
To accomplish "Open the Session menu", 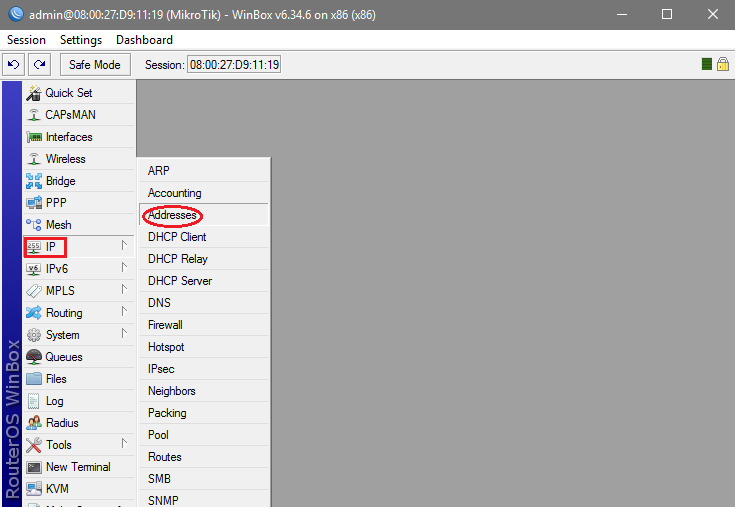I will (26, 40).
